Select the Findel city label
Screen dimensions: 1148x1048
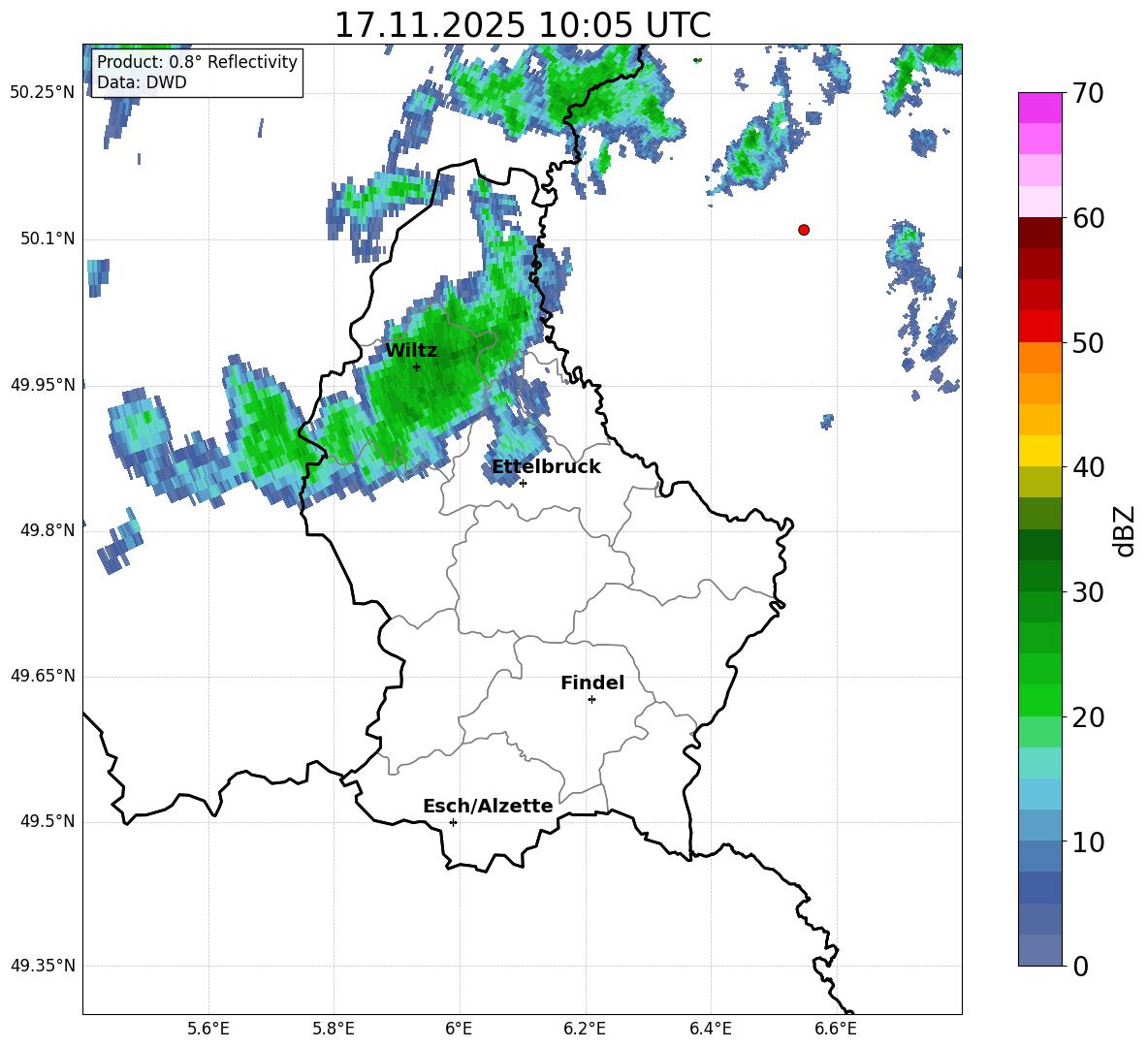tap(592, 683)
